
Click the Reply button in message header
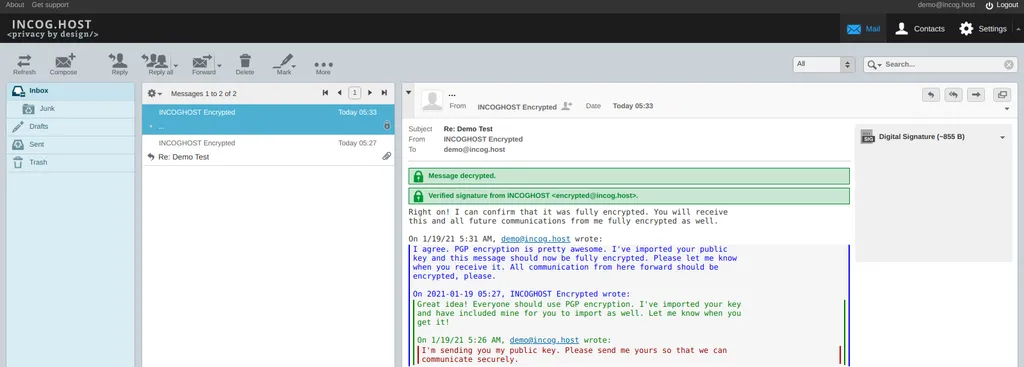coord(931,95)
